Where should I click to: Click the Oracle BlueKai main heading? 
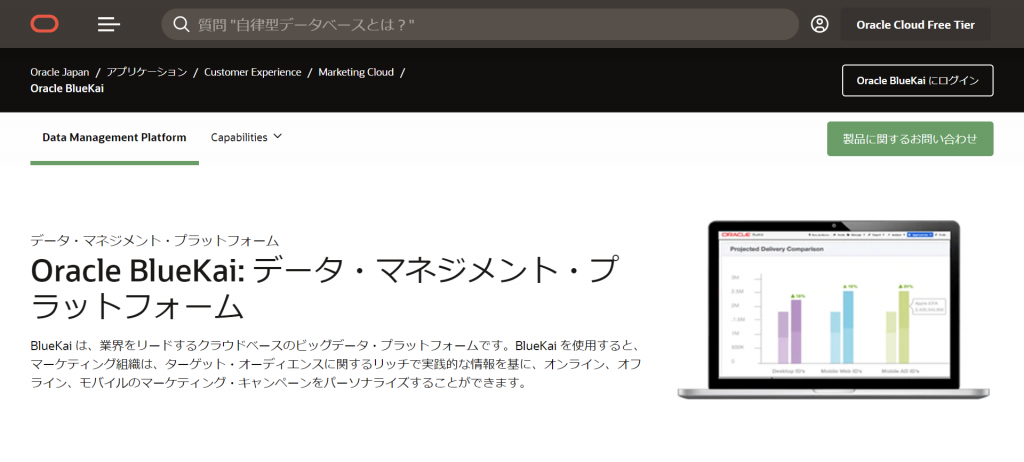tap(324, 288)
